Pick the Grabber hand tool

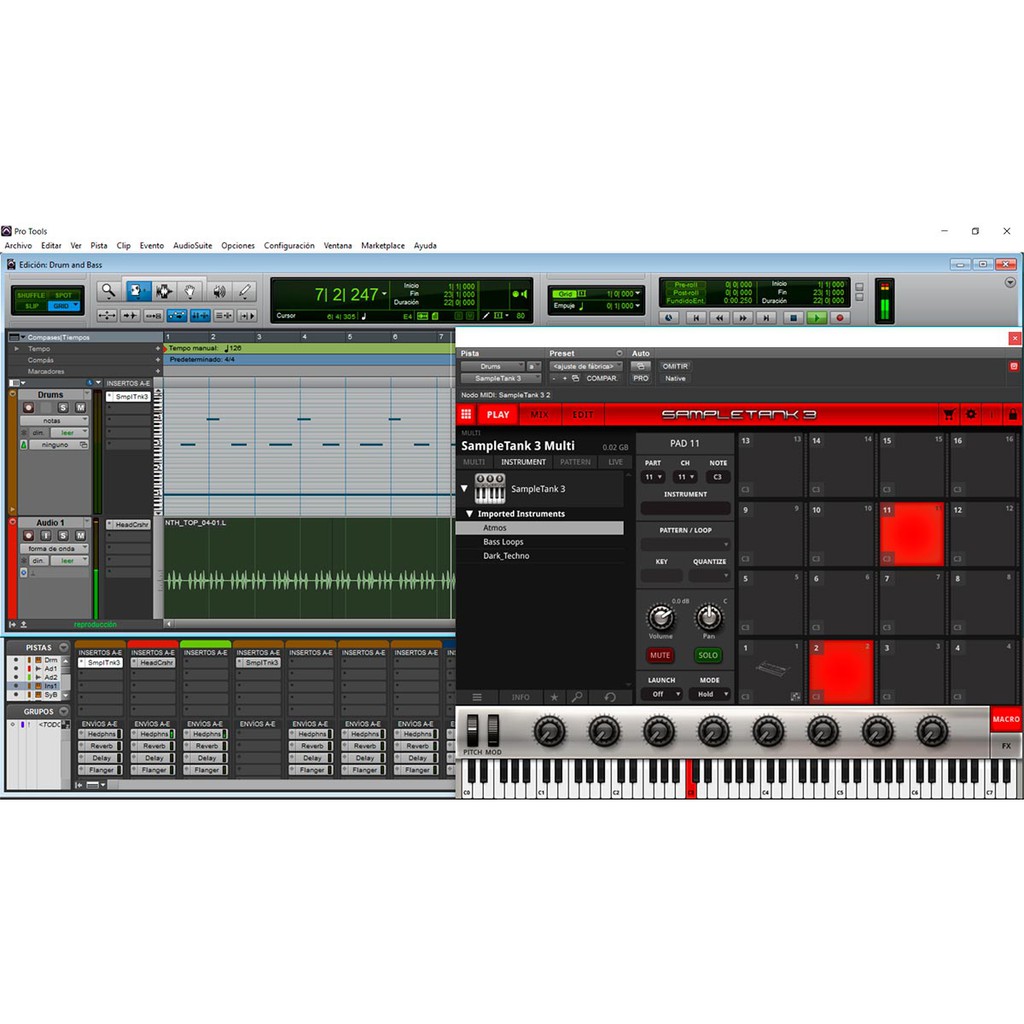tap(190, 291)
